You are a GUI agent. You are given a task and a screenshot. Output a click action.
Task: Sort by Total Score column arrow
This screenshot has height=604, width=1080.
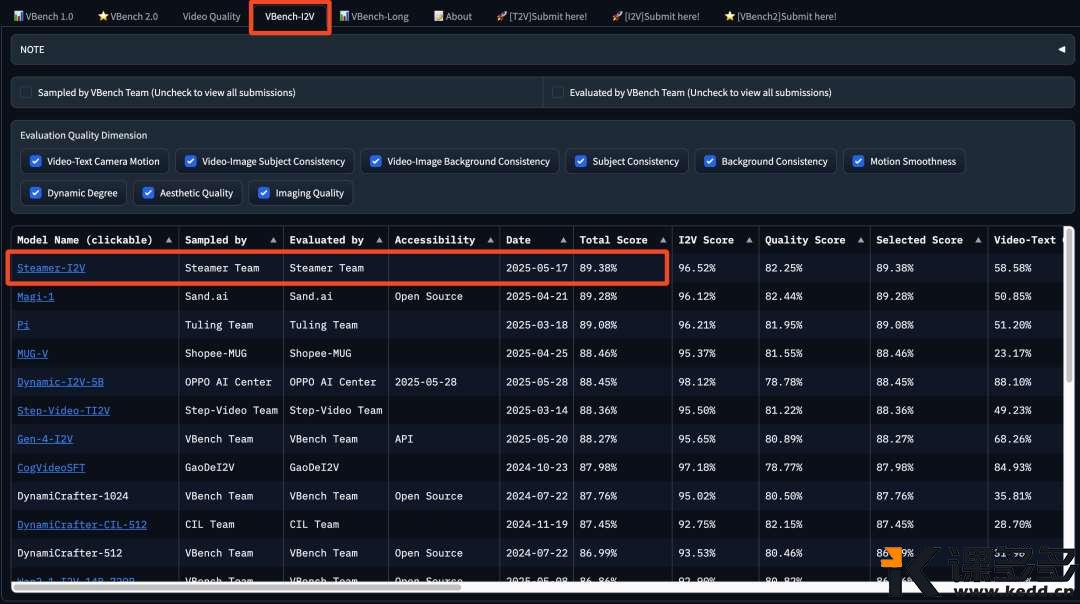coord(663,240)
